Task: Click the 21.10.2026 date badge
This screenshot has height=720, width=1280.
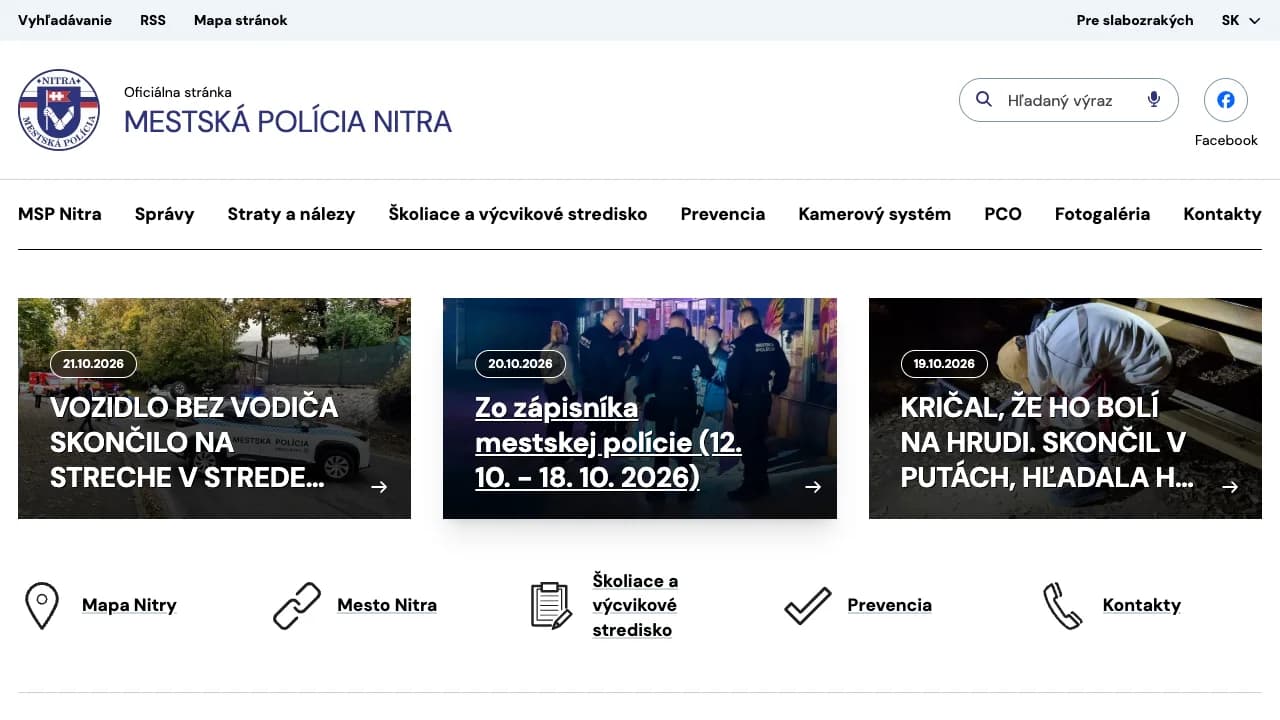Action: pyautogui.click(x=93, y=364)
